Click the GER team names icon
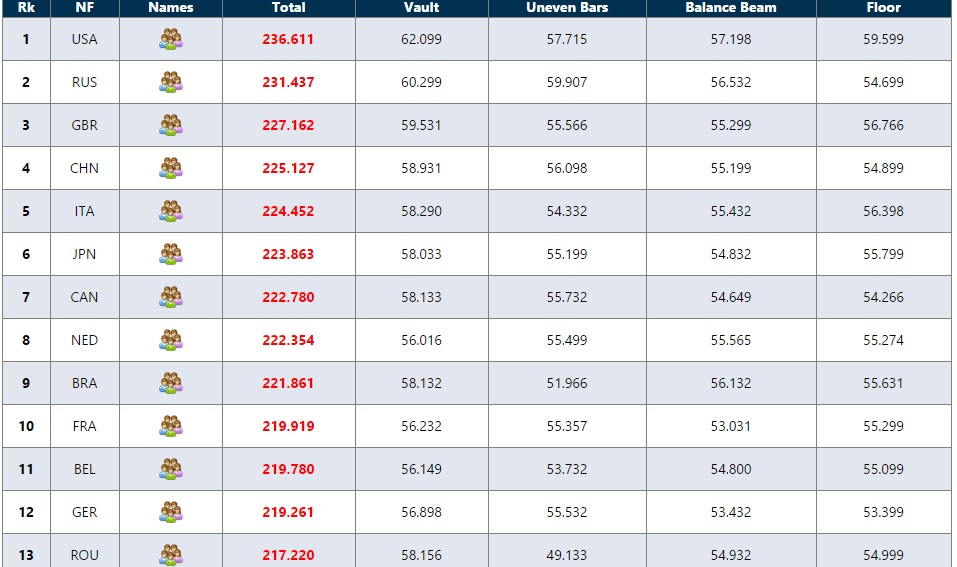The height and width of the screenshot is (567, 957). pos(171,512)
